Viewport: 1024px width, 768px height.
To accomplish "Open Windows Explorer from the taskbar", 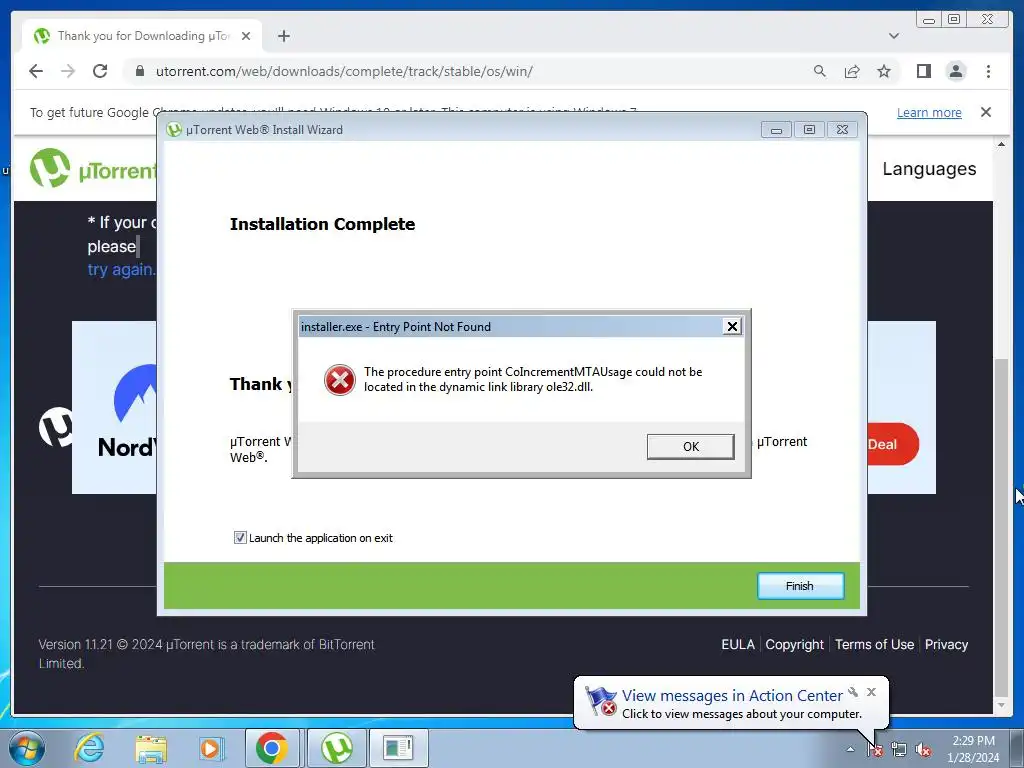I will coord(151,748).
